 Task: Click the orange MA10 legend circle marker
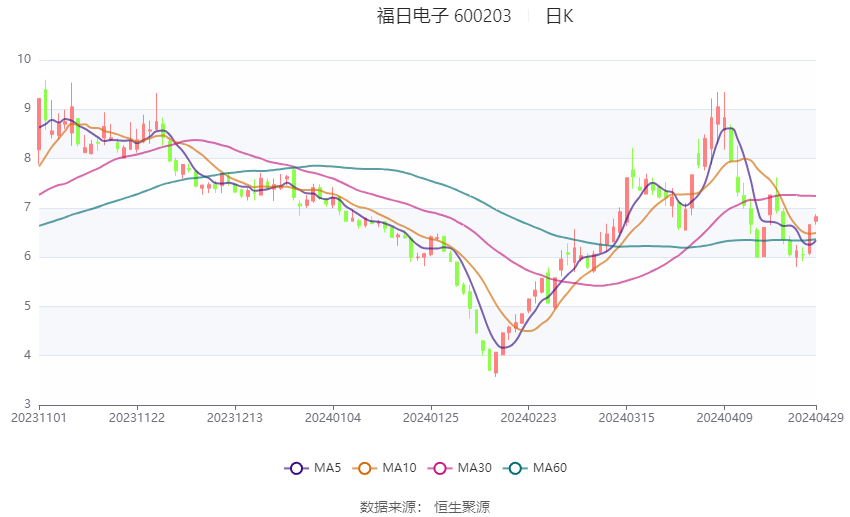tap(365, 468)
